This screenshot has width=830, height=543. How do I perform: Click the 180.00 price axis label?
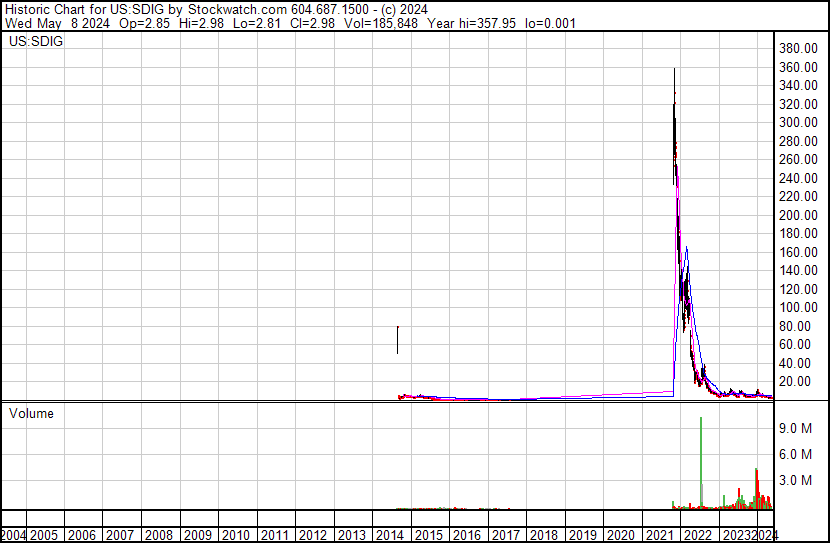pyautogui.click(x=798, y=233)
